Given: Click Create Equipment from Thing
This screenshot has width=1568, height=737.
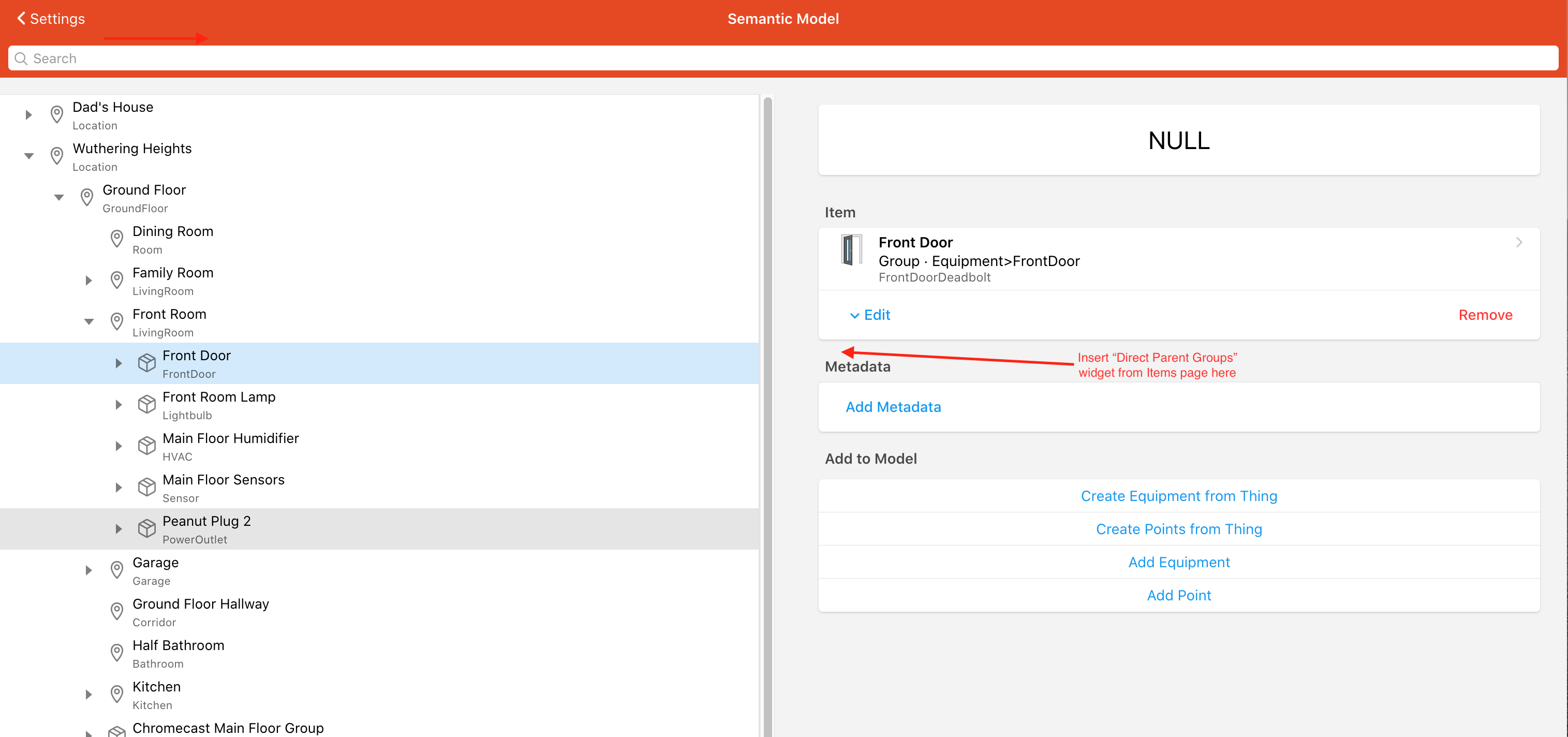Looking at the screenshot, I should [x=1179, y=495].
